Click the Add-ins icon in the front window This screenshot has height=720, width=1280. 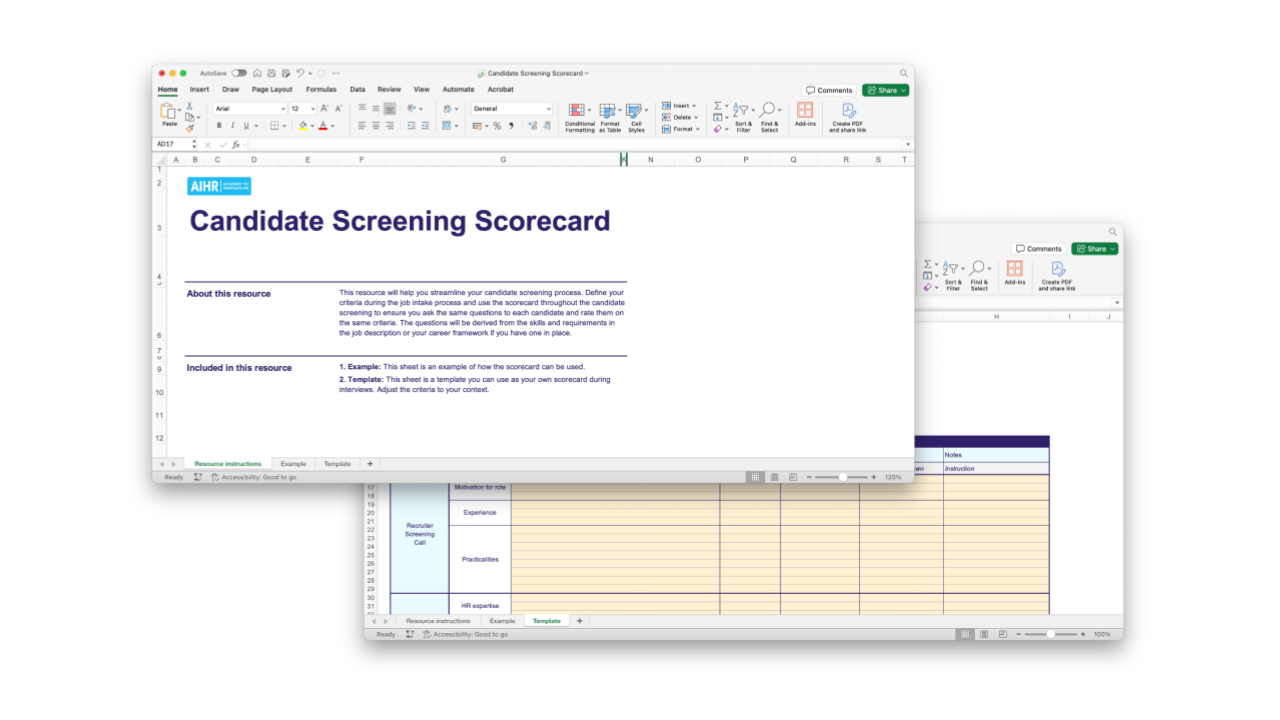[x=805, y=111]
